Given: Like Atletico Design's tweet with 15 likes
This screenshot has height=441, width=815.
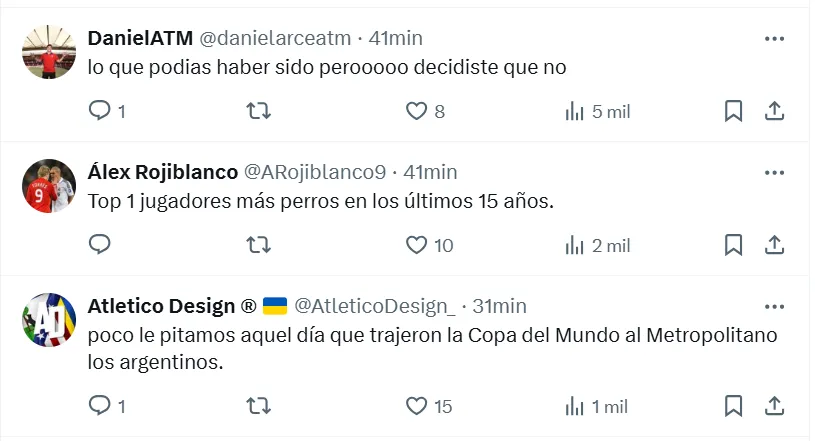Looking at the screenshot, I should click(x=416, y=405).
